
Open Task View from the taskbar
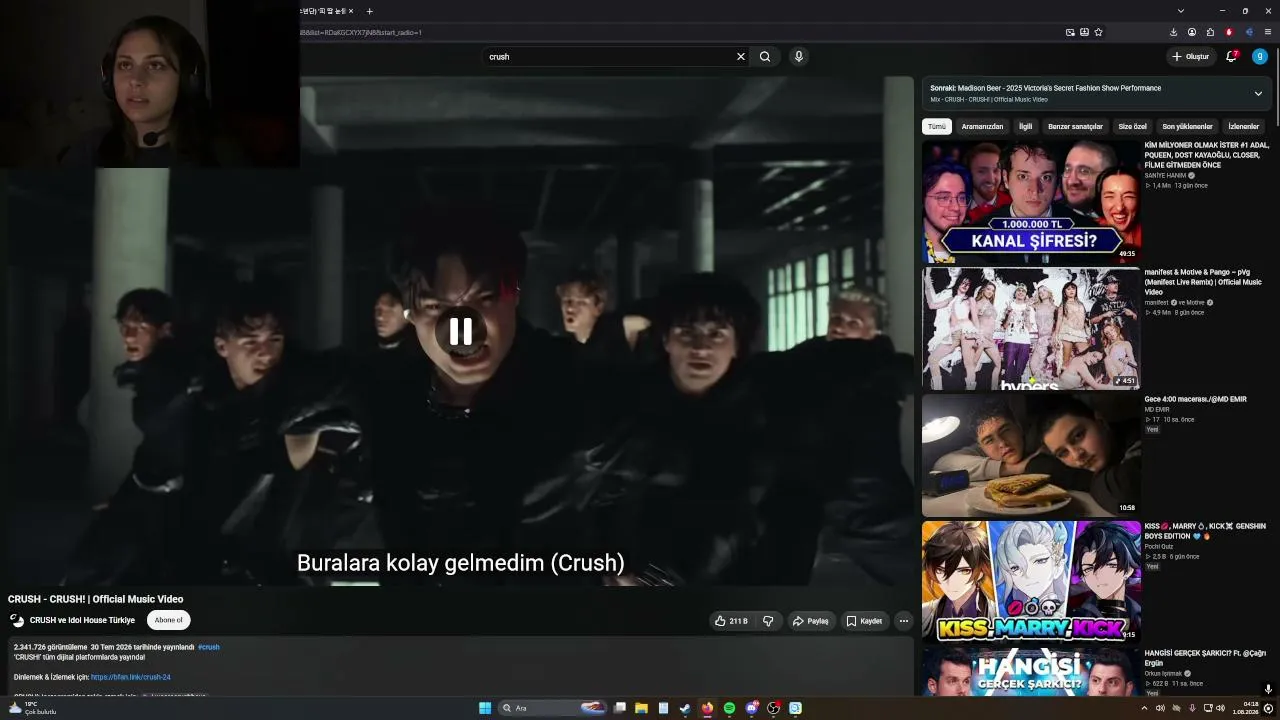pyautogui.click(x=620, y=708)
